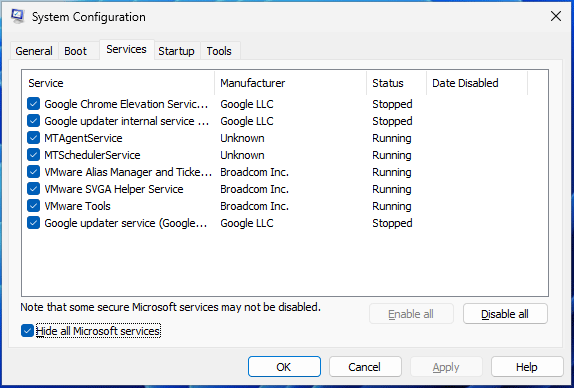Close the System Configuration window

(x=556, y=16)
